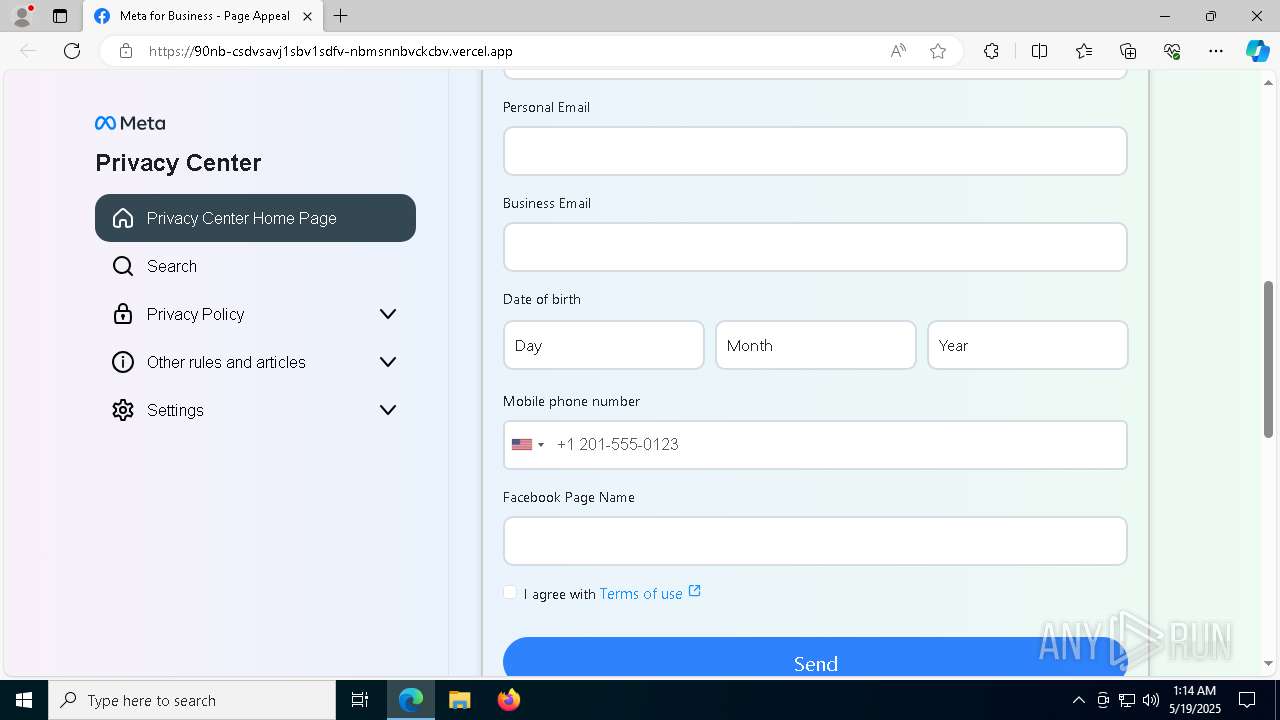1280x720 pixels.
Task: Open File Explorer from taskbar
Action: click(x=459, y=700)
